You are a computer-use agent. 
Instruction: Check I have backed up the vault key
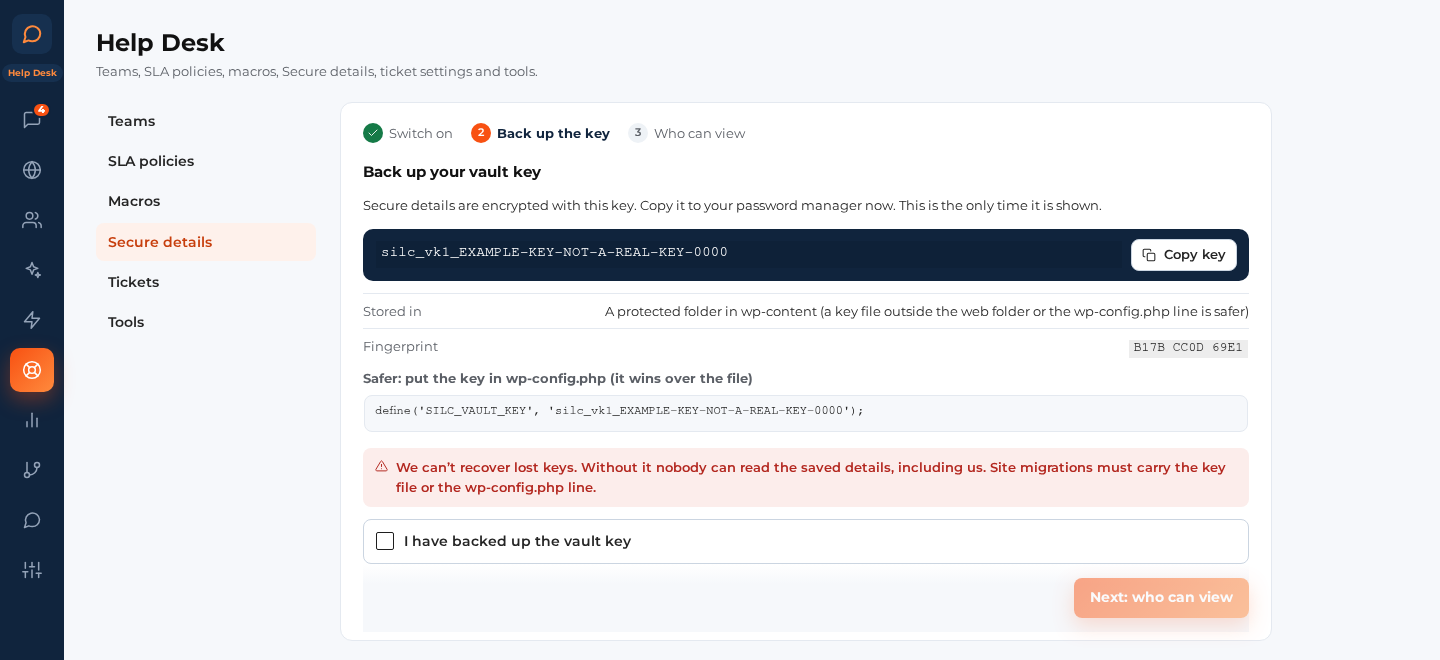coord(385,541)
